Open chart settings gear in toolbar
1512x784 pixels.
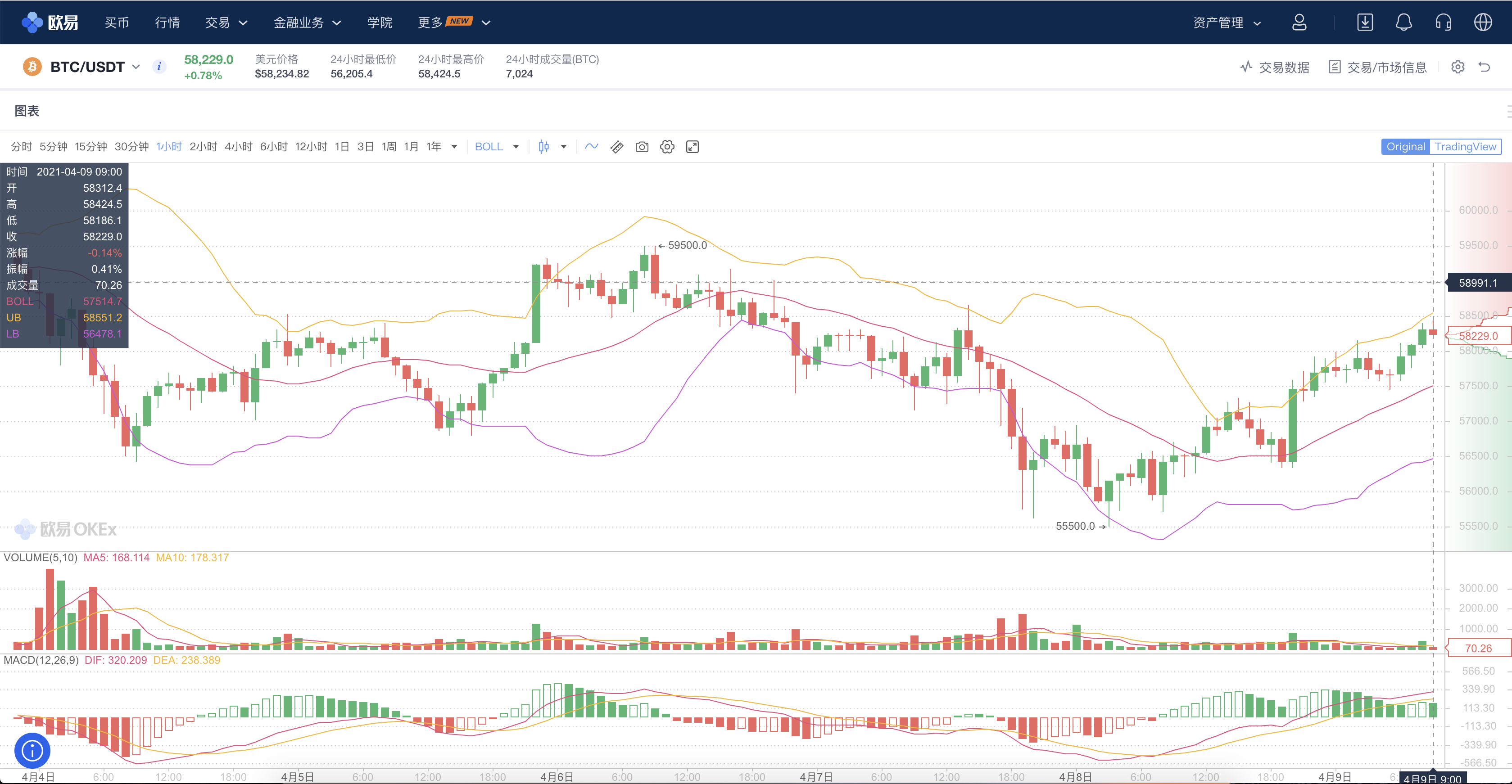667,147
